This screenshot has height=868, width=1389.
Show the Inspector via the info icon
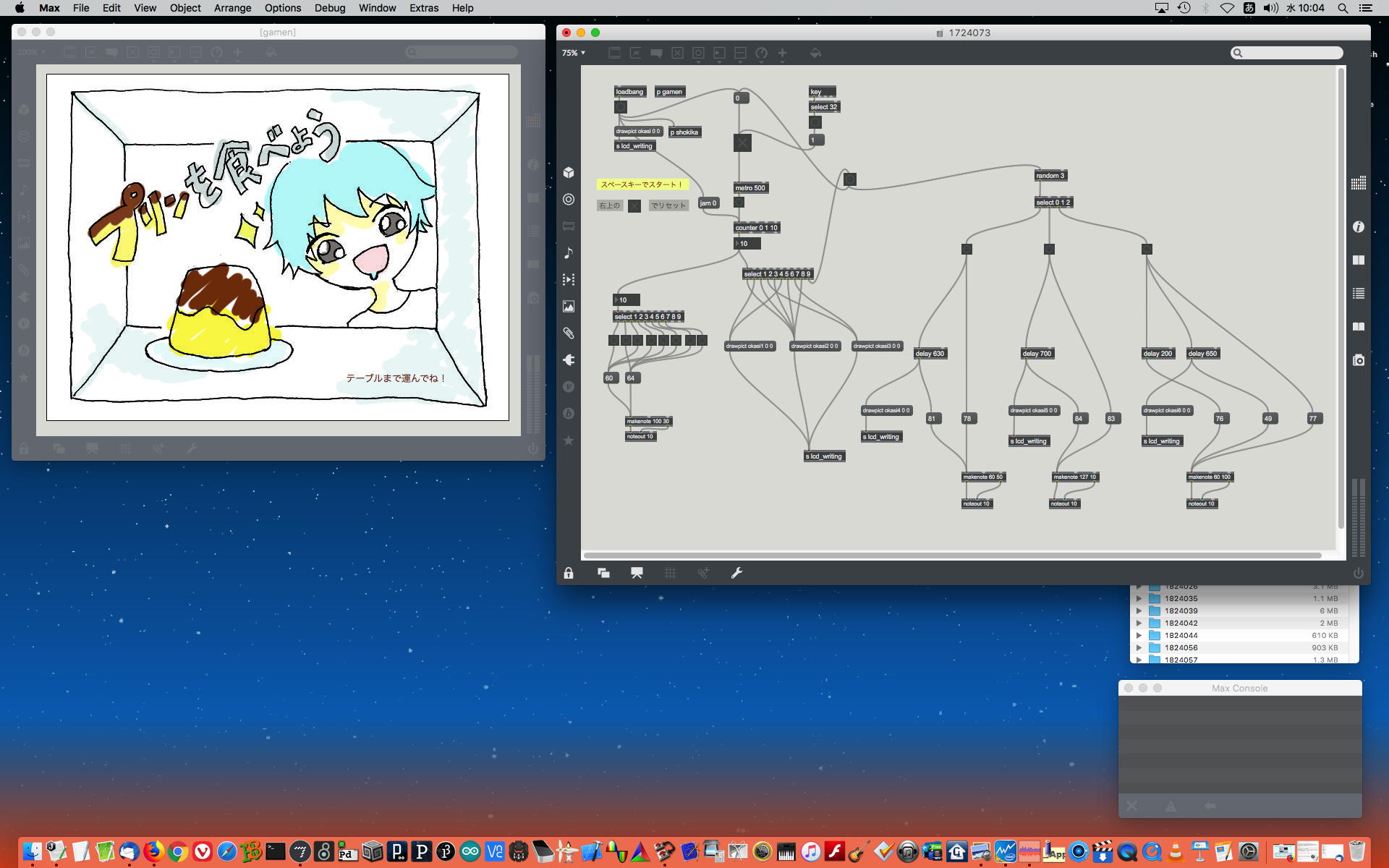(x=1358, y=227)
